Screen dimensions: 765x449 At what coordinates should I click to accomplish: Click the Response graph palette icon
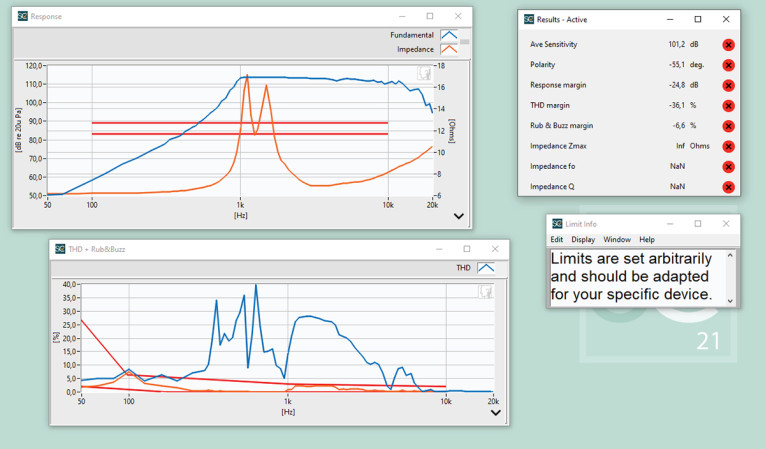pos(425,72)
